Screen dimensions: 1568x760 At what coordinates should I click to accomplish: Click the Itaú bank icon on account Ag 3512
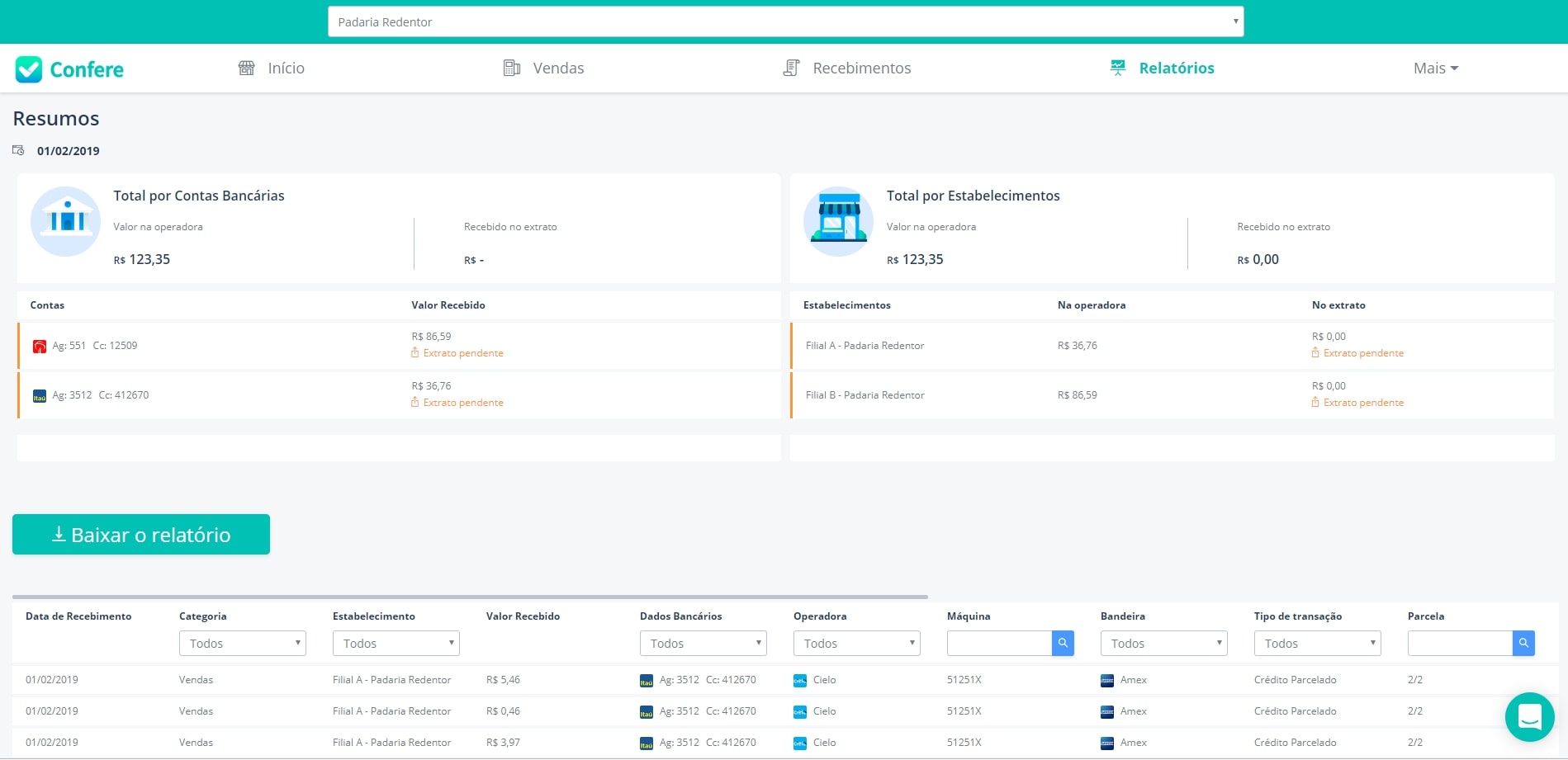coord(39,395)
